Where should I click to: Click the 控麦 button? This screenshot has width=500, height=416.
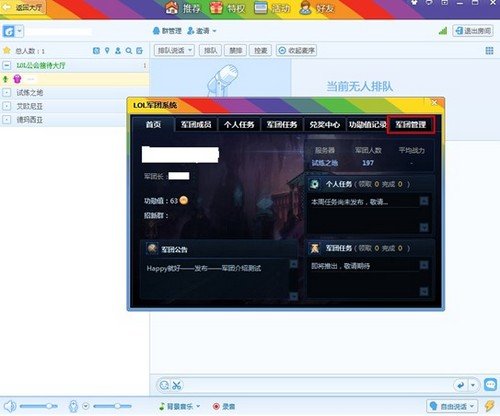click(x=260, y=50)
